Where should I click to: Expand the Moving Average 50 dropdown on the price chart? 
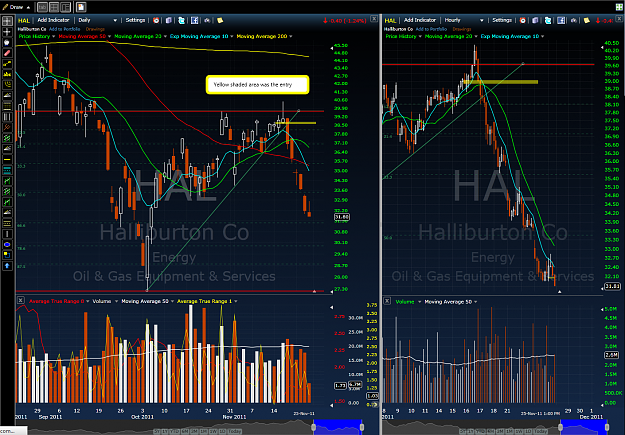(x=109, y=37)
